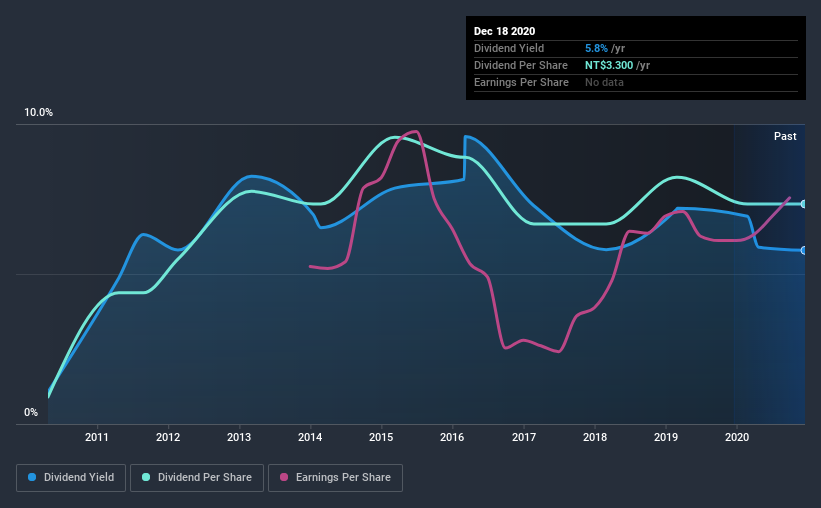Toggle the Dividend Per Share legend button
Viewport: 821px width, 508px height.
pyautogui.click(x=197, y=478)
